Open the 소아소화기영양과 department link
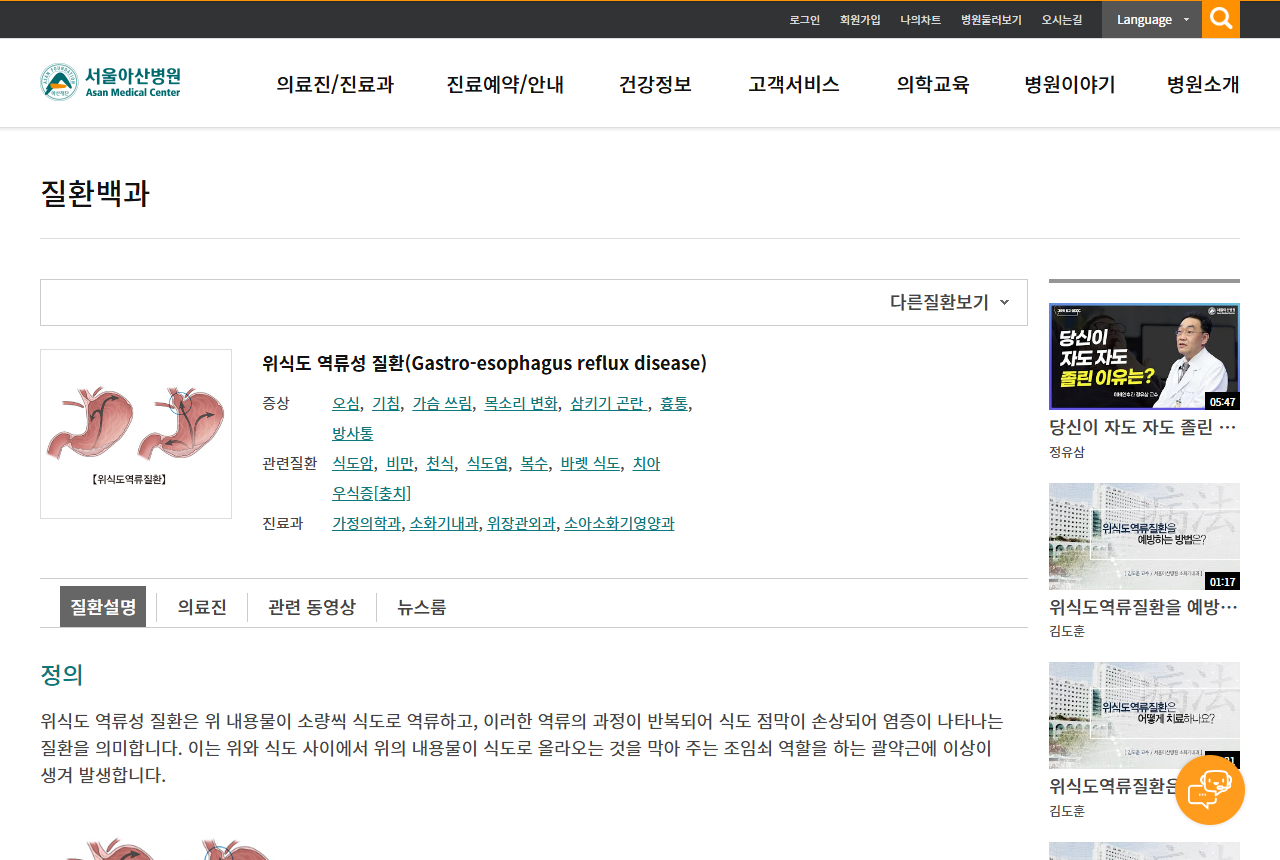The image size is (1280, 860). 619,523
